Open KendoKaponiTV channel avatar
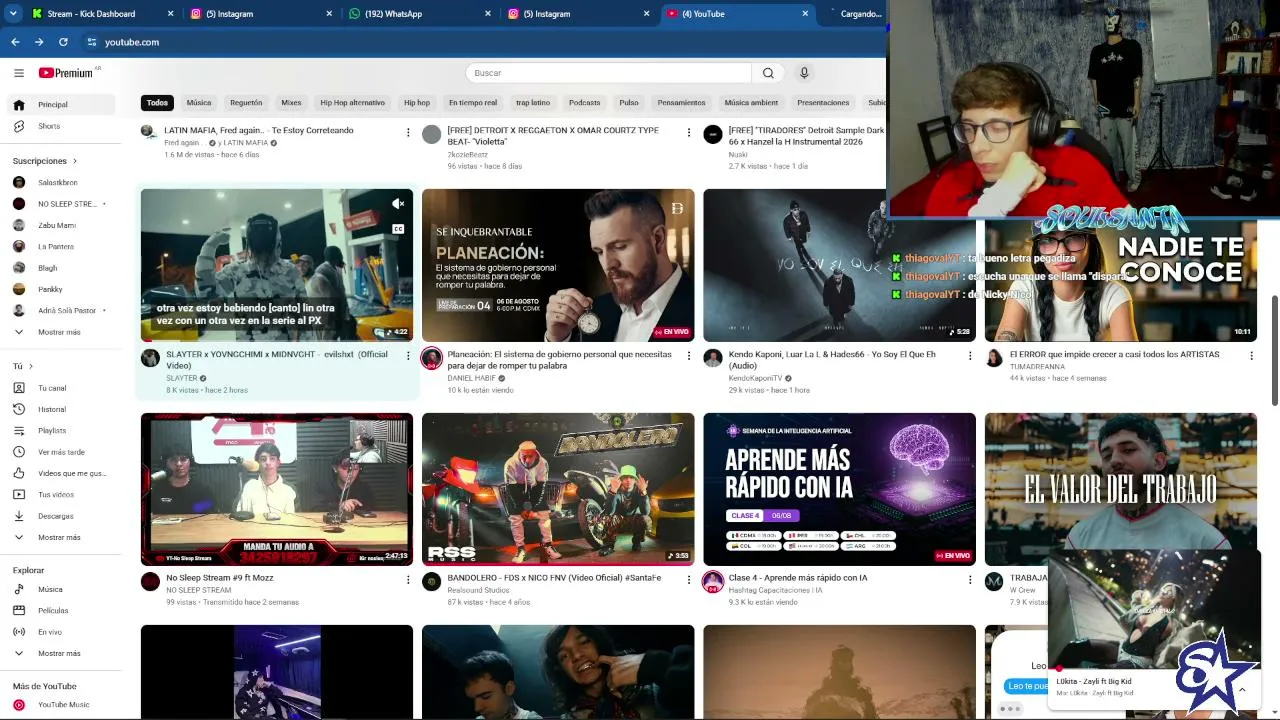 click(x=712, y=358)
